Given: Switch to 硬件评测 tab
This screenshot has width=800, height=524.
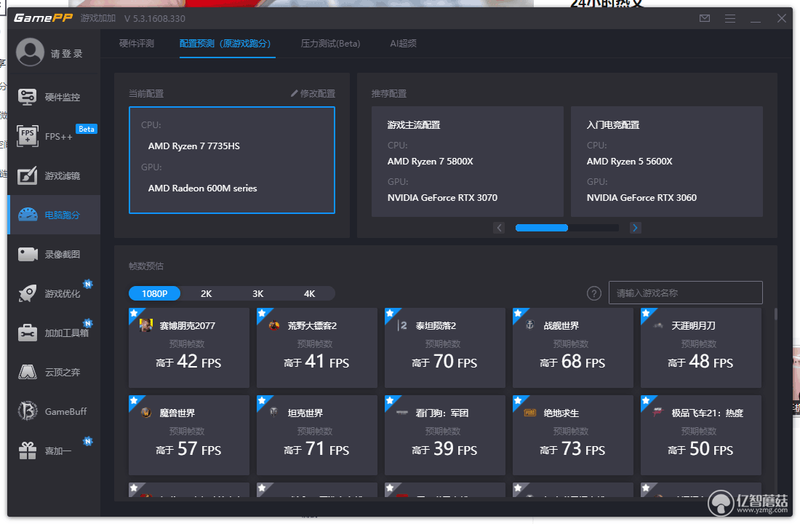Looking at the screenshot, I should coord(137,43).
